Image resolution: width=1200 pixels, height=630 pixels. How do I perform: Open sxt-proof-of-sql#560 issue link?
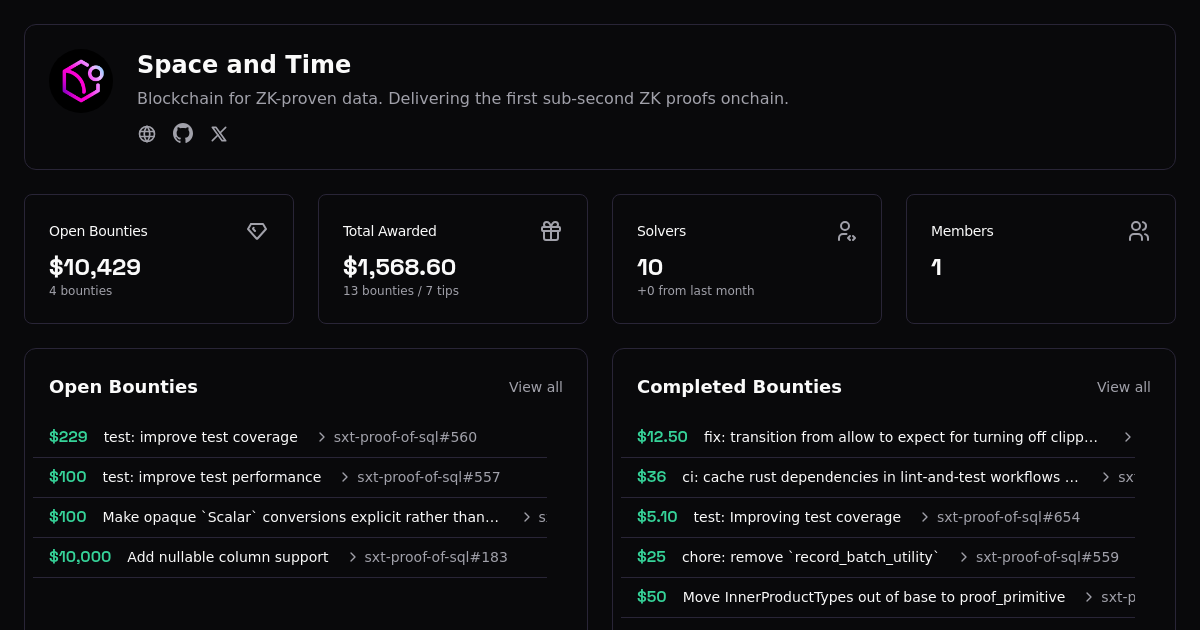click(405, 437)
